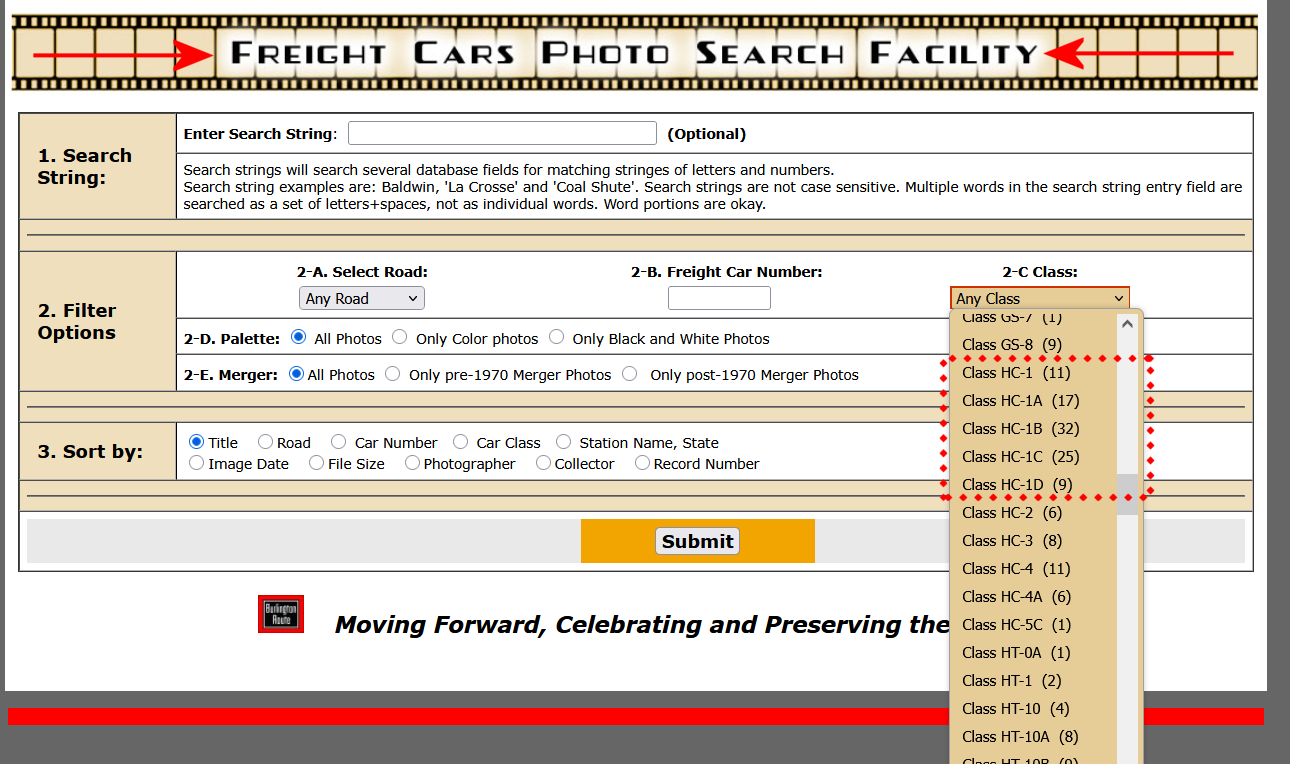Sort by Station Name, State
This screenshot has width=1290, height=764.
click(x=564, y=442)
